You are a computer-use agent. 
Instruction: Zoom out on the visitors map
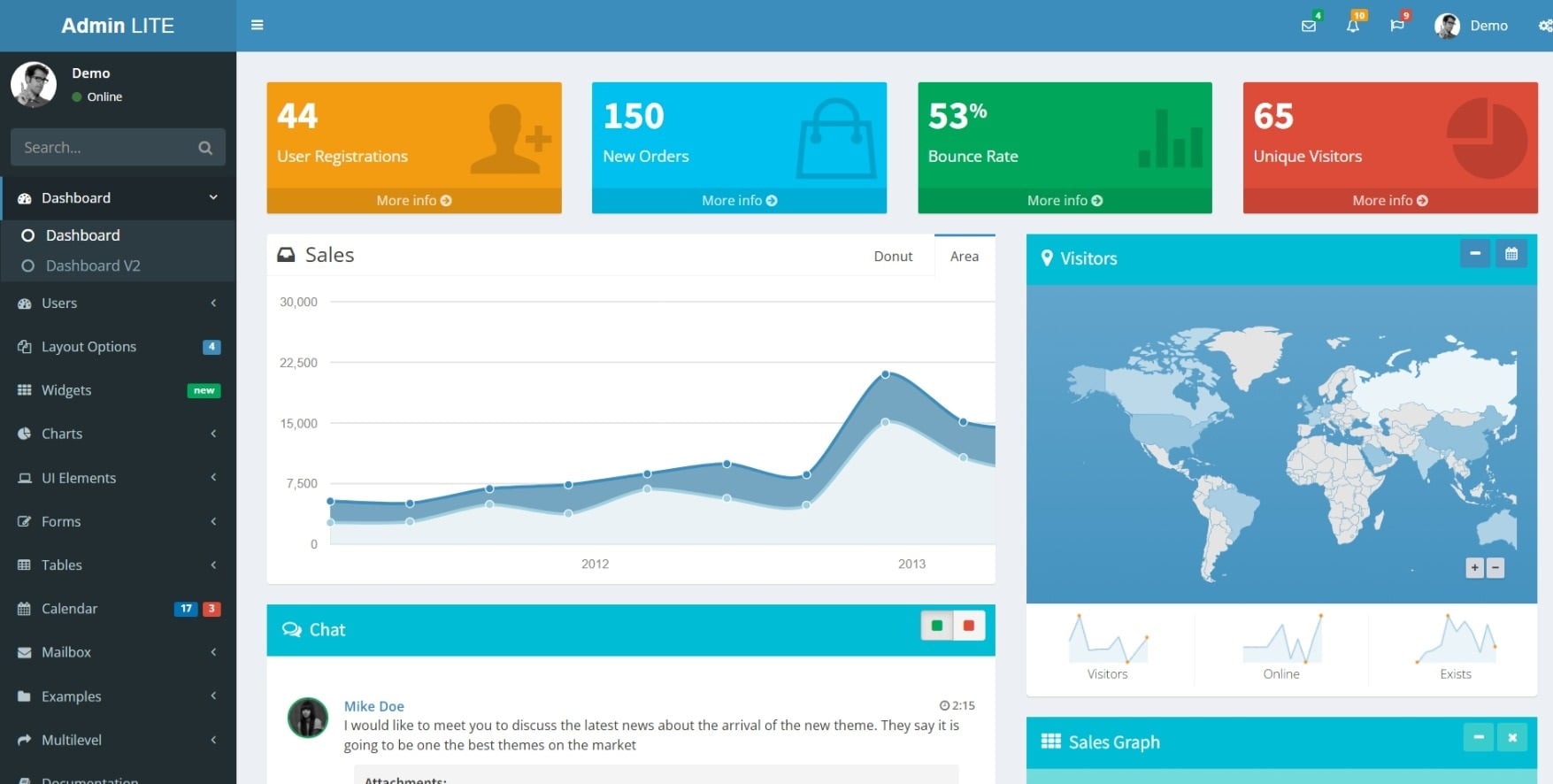[x=1495, y=568]
